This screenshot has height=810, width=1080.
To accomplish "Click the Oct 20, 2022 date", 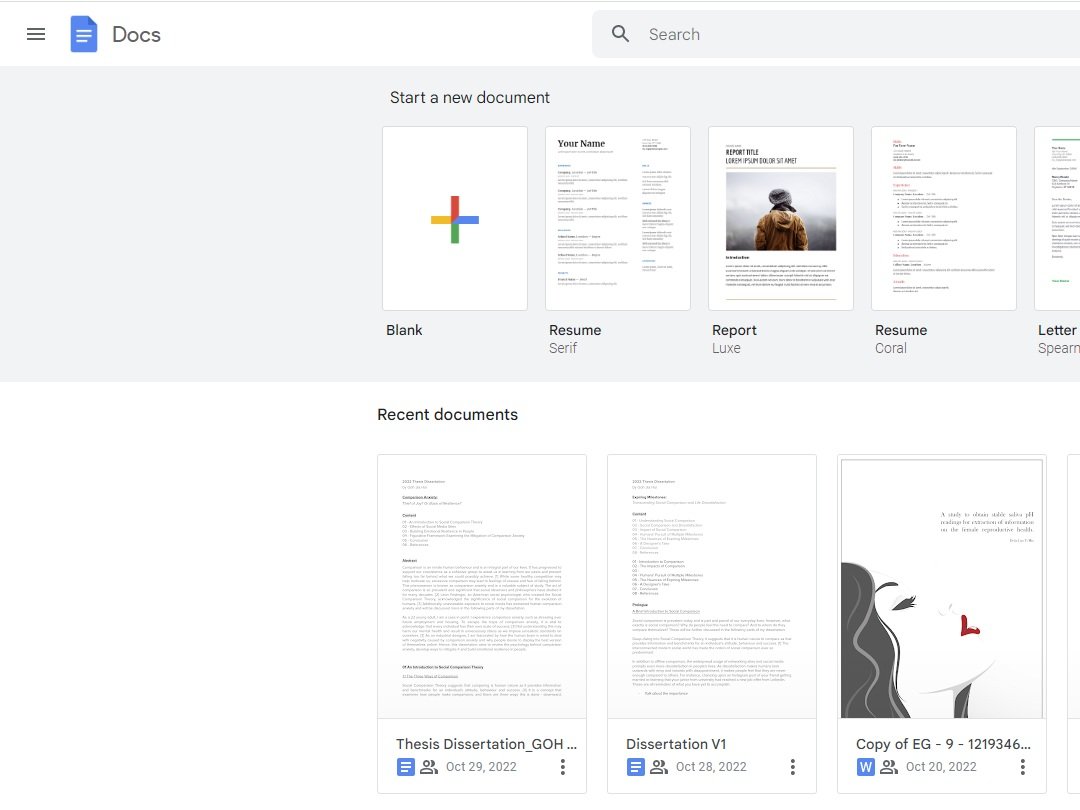I will pyautogui.click(x=941, y=767).
